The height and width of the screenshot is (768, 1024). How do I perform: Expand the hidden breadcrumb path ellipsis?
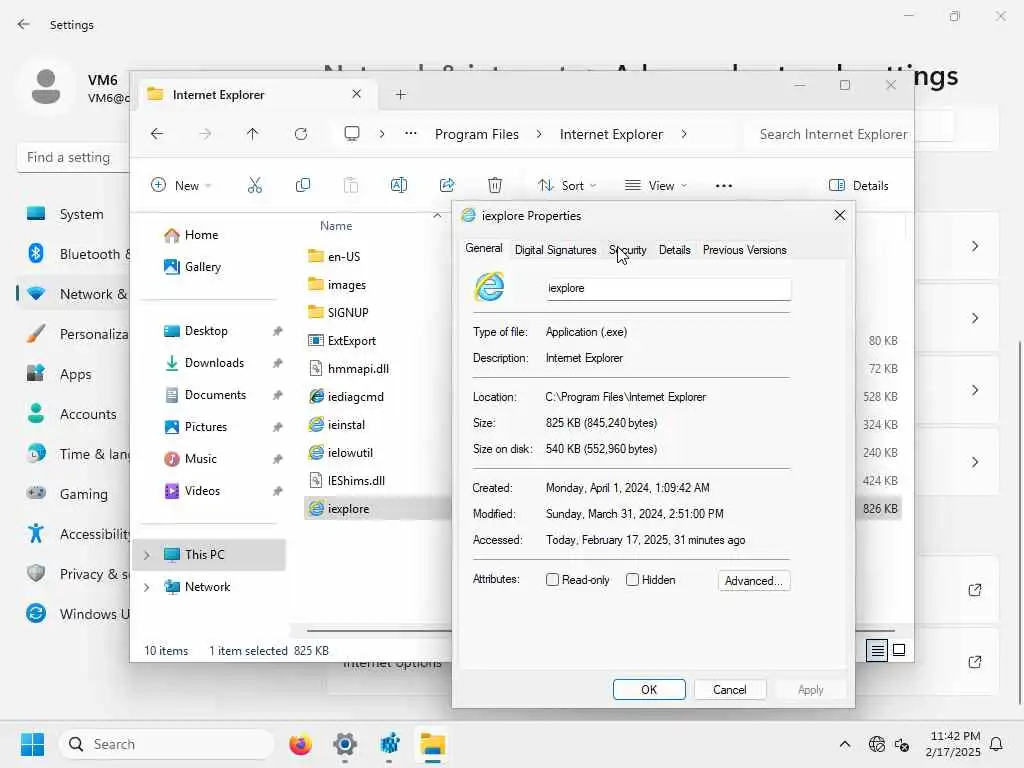pyautogui.click(x=410, y=134)
